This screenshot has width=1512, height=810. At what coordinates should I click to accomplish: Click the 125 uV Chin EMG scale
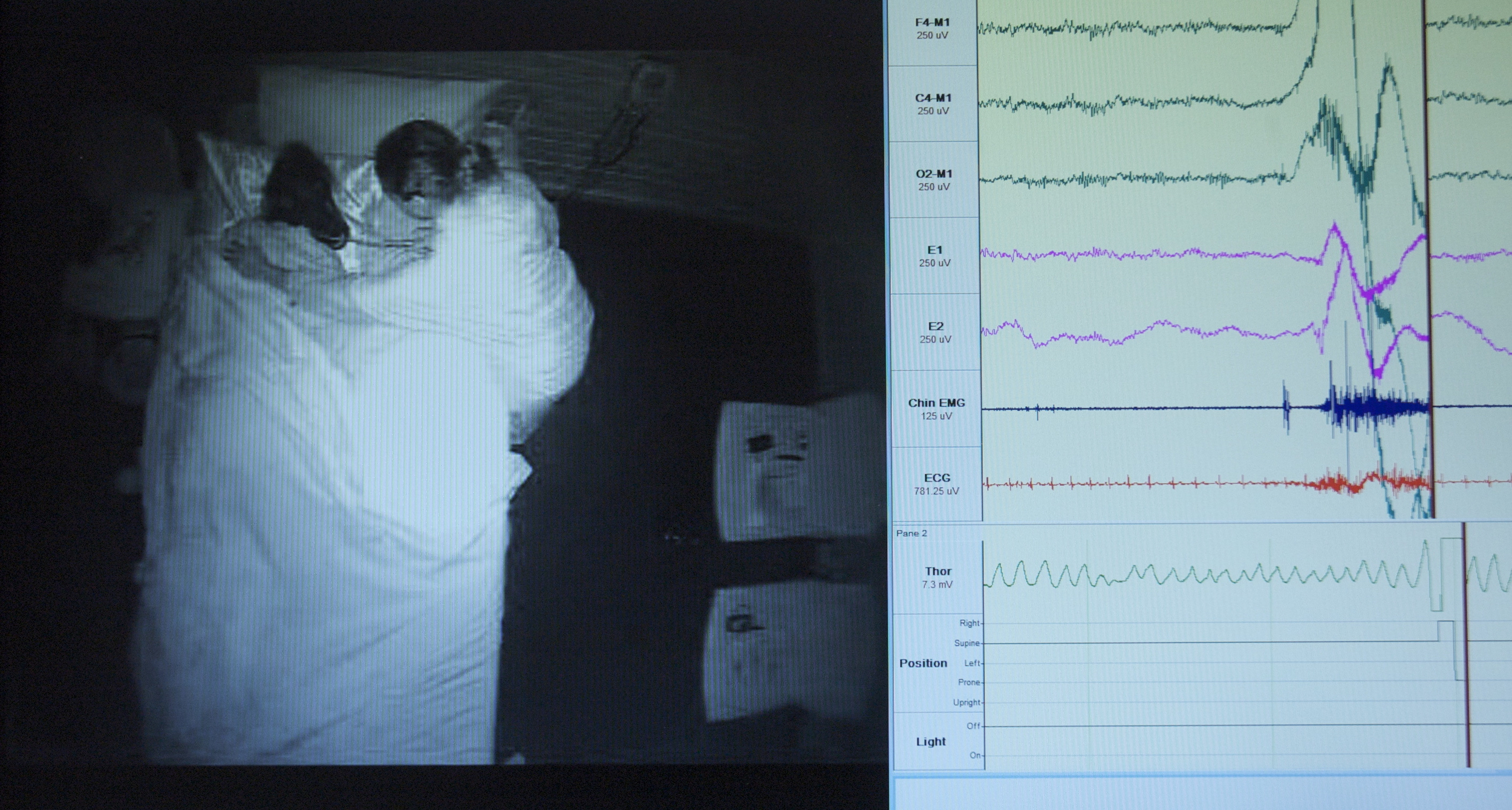click(x=936, y=416)
